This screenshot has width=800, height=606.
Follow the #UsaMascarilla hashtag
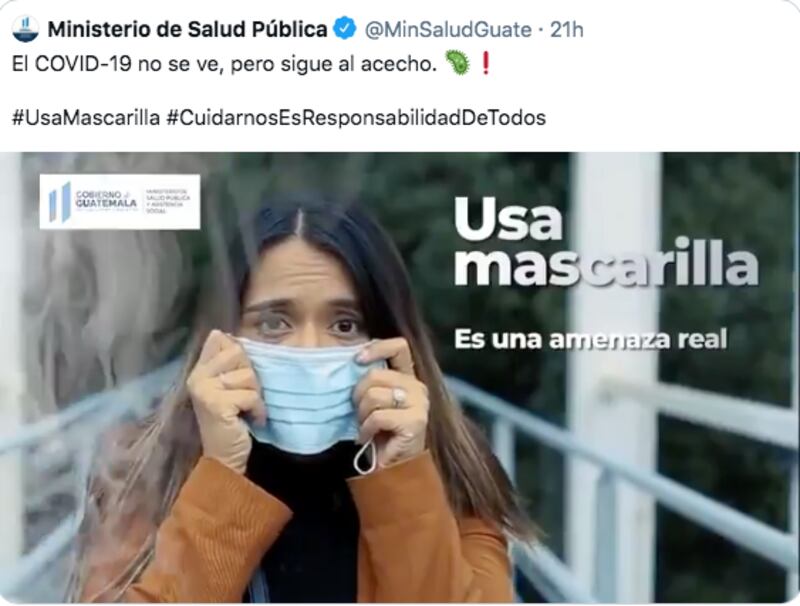[86, 118]
